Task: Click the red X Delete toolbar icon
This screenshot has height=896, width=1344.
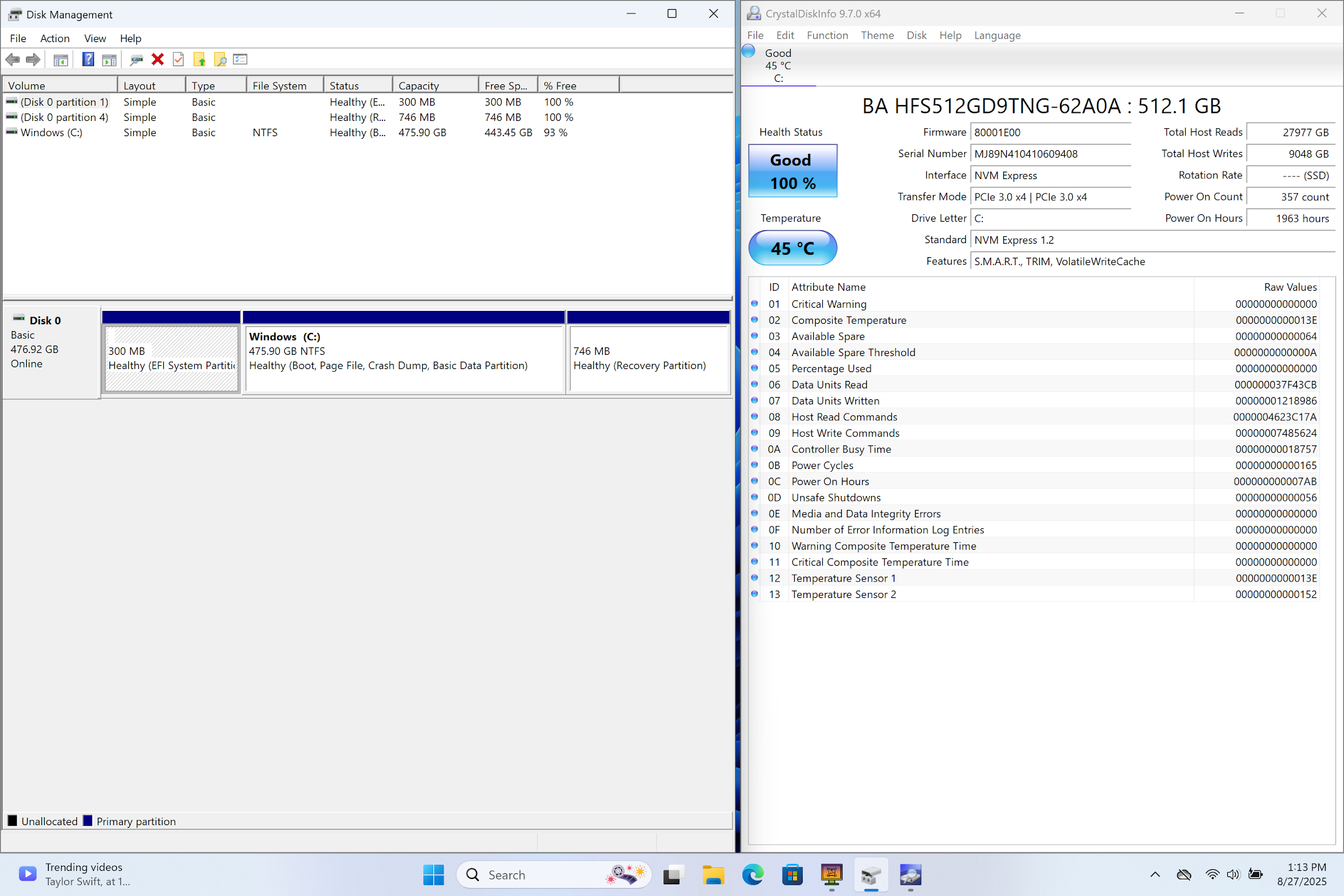Action: (x=158, y=59)
